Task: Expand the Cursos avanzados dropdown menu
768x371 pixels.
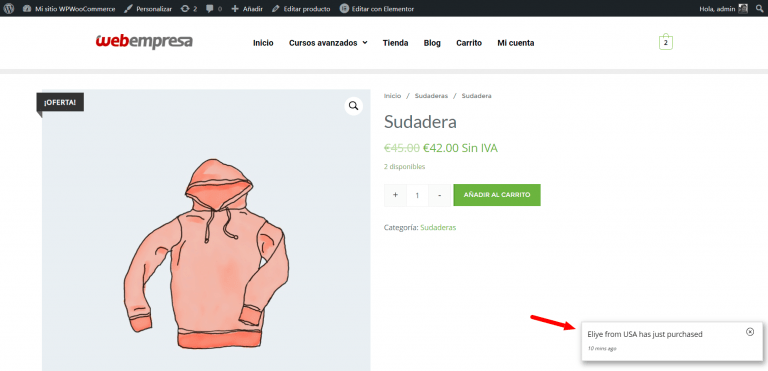Action: 328,43
